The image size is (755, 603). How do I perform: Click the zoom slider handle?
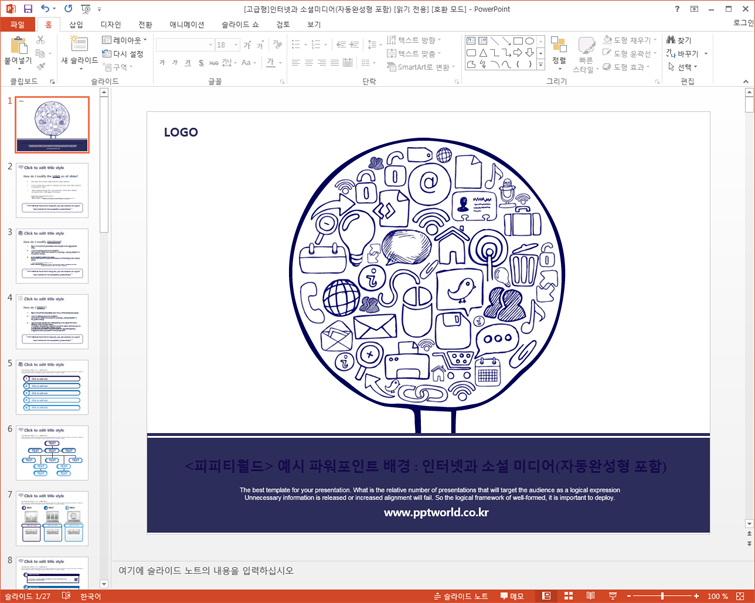tap(663, 596)
